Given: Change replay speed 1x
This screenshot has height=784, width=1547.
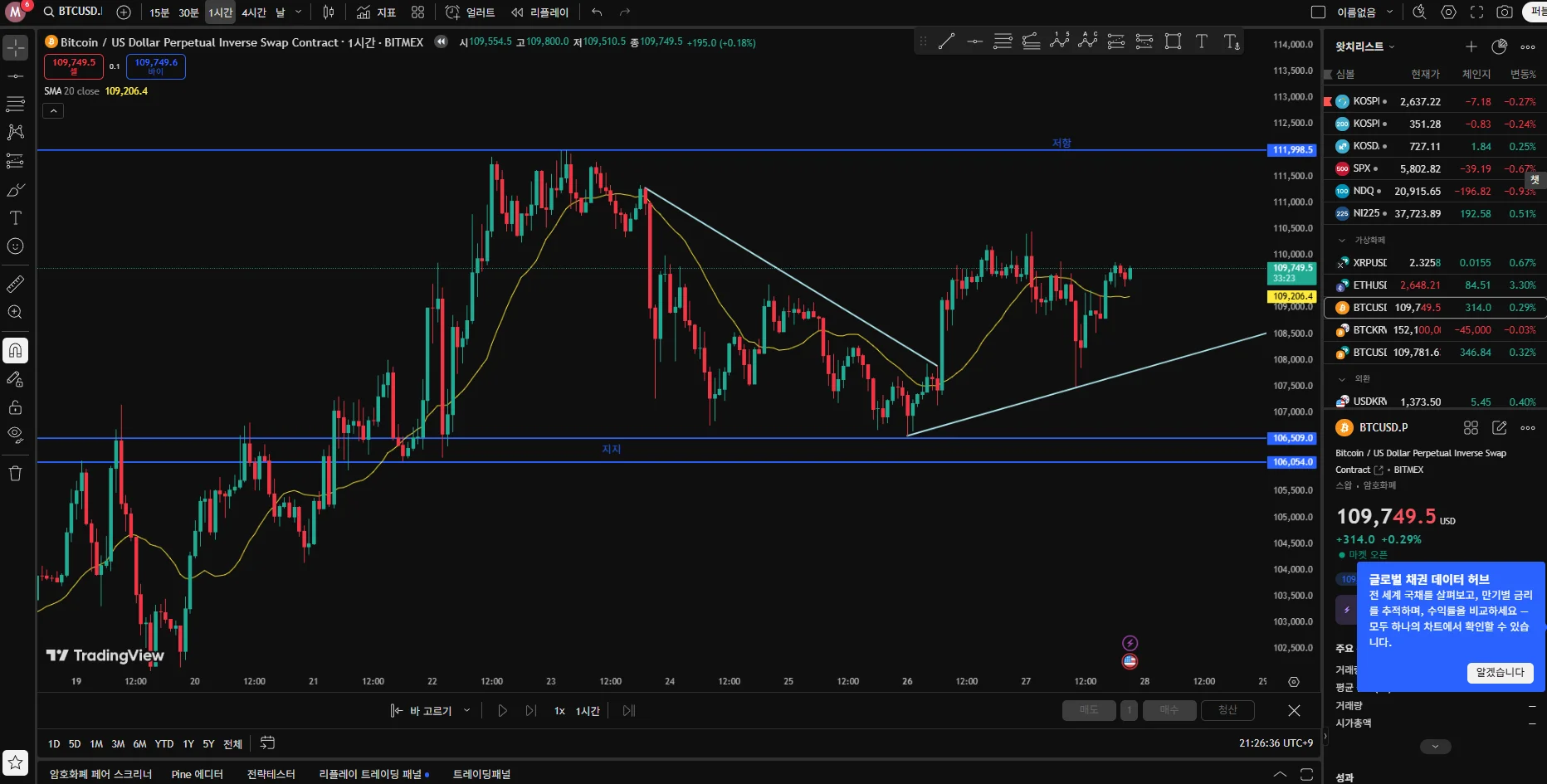Looking at the screenshot, I should point(559,710).
